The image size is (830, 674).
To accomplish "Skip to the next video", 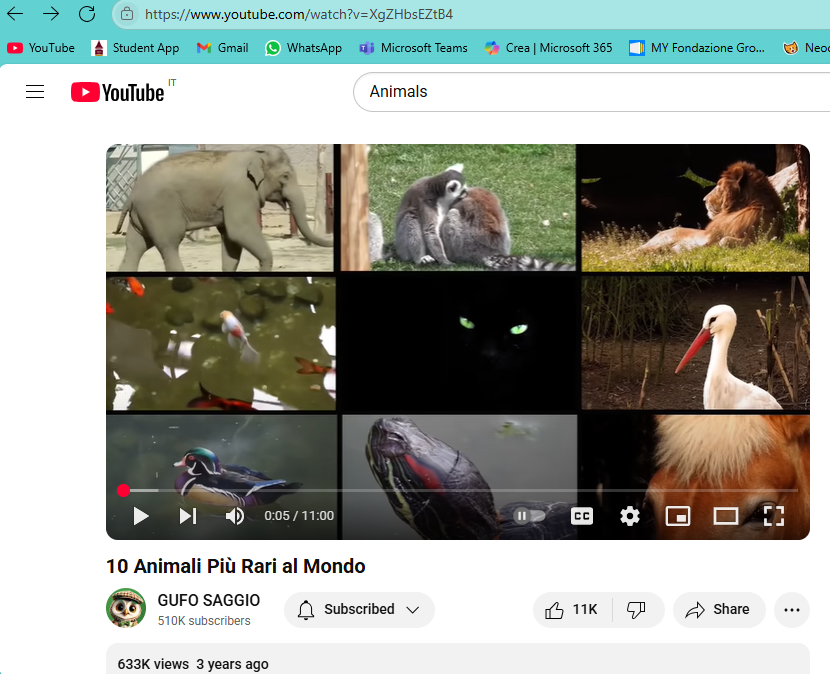I will [188, 516].
